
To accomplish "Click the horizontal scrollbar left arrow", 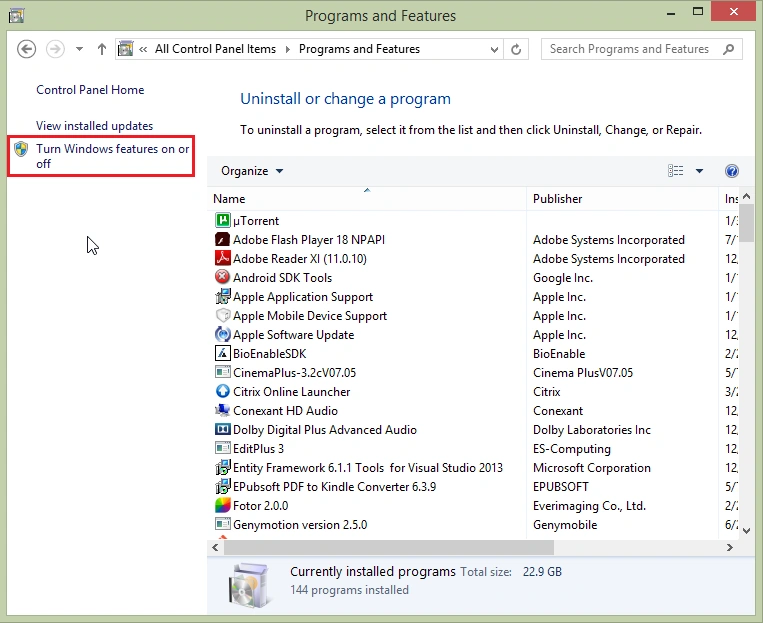I will click(215, 548).
